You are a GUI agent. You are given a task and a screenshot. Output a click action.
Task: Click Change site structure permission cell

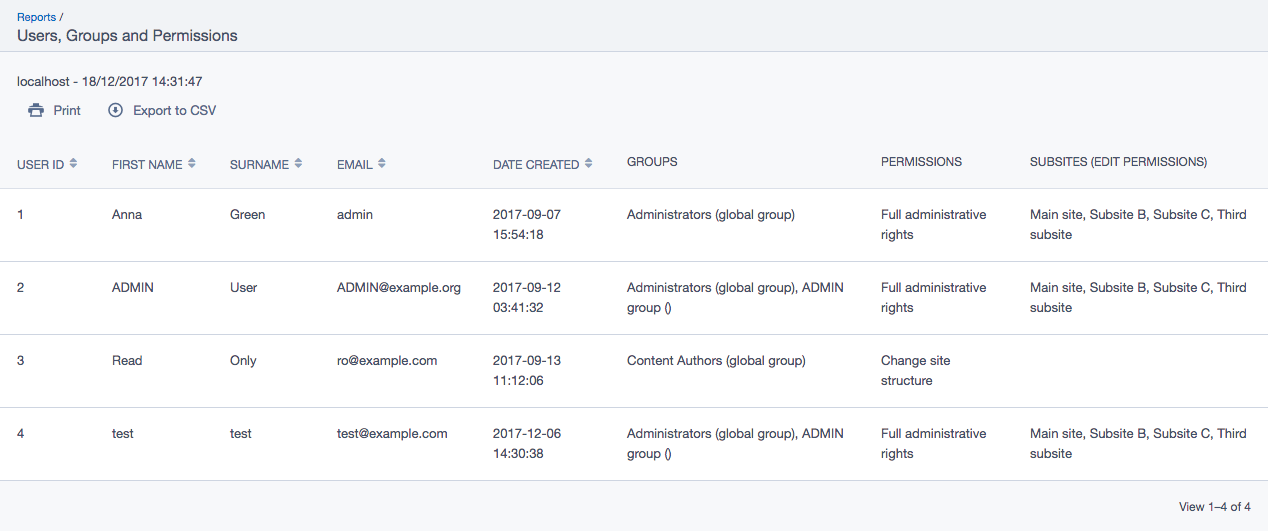pos(915,370)
